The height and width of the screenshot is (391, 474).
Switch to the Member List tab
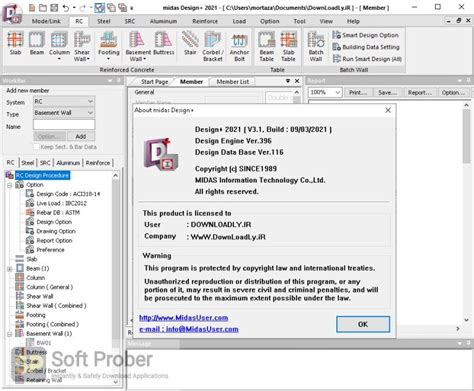click(x=233, y=82)
